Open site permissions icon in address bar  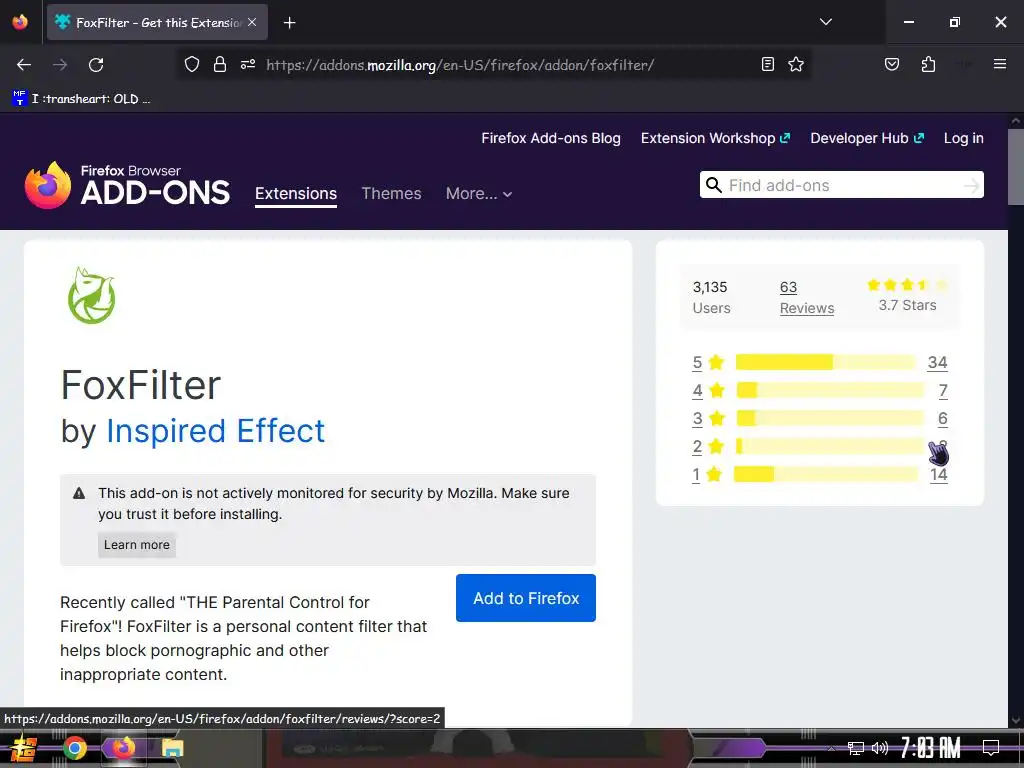click(248, 64)
